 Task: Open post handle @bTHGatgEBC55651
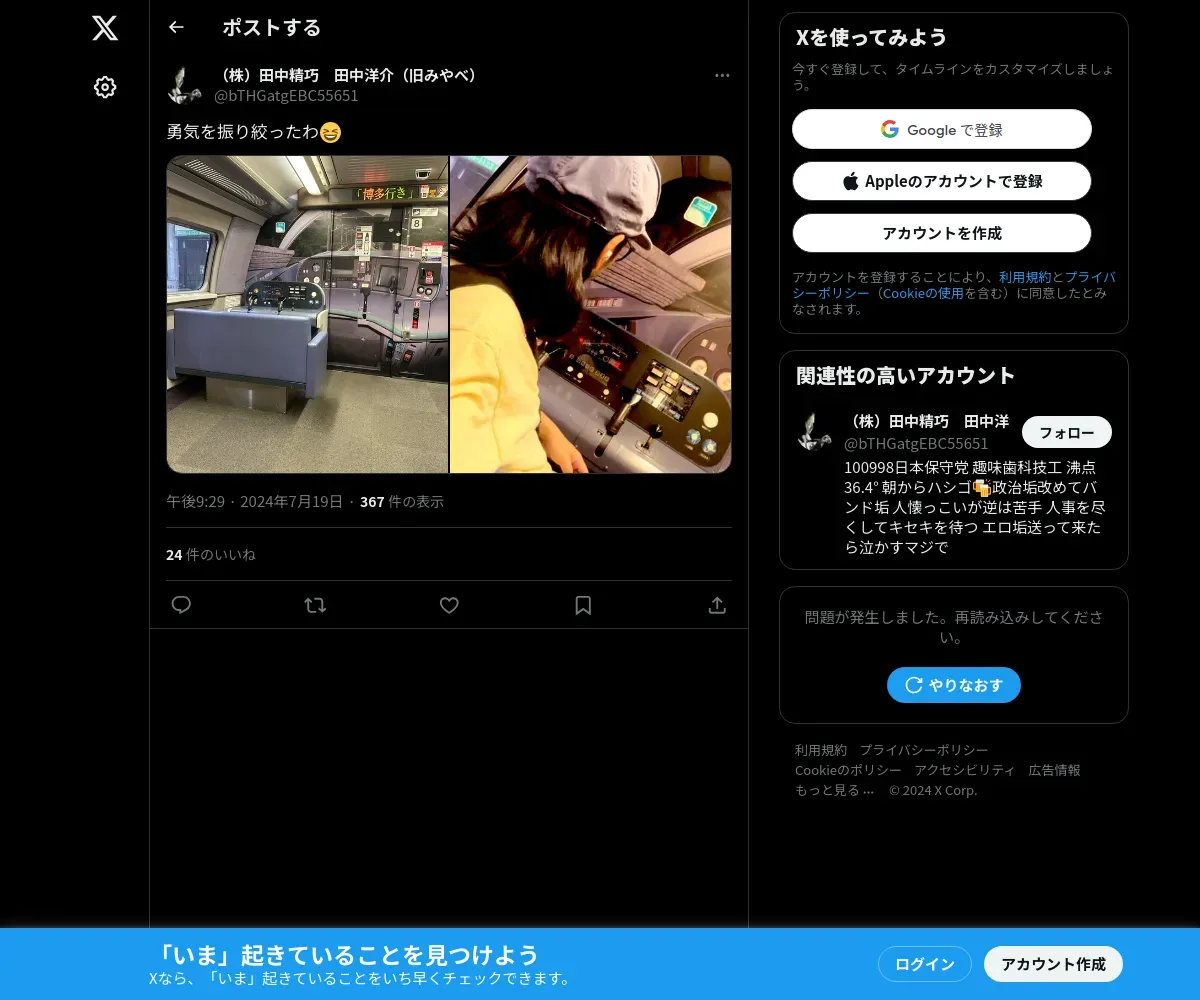tap(286, 96)
